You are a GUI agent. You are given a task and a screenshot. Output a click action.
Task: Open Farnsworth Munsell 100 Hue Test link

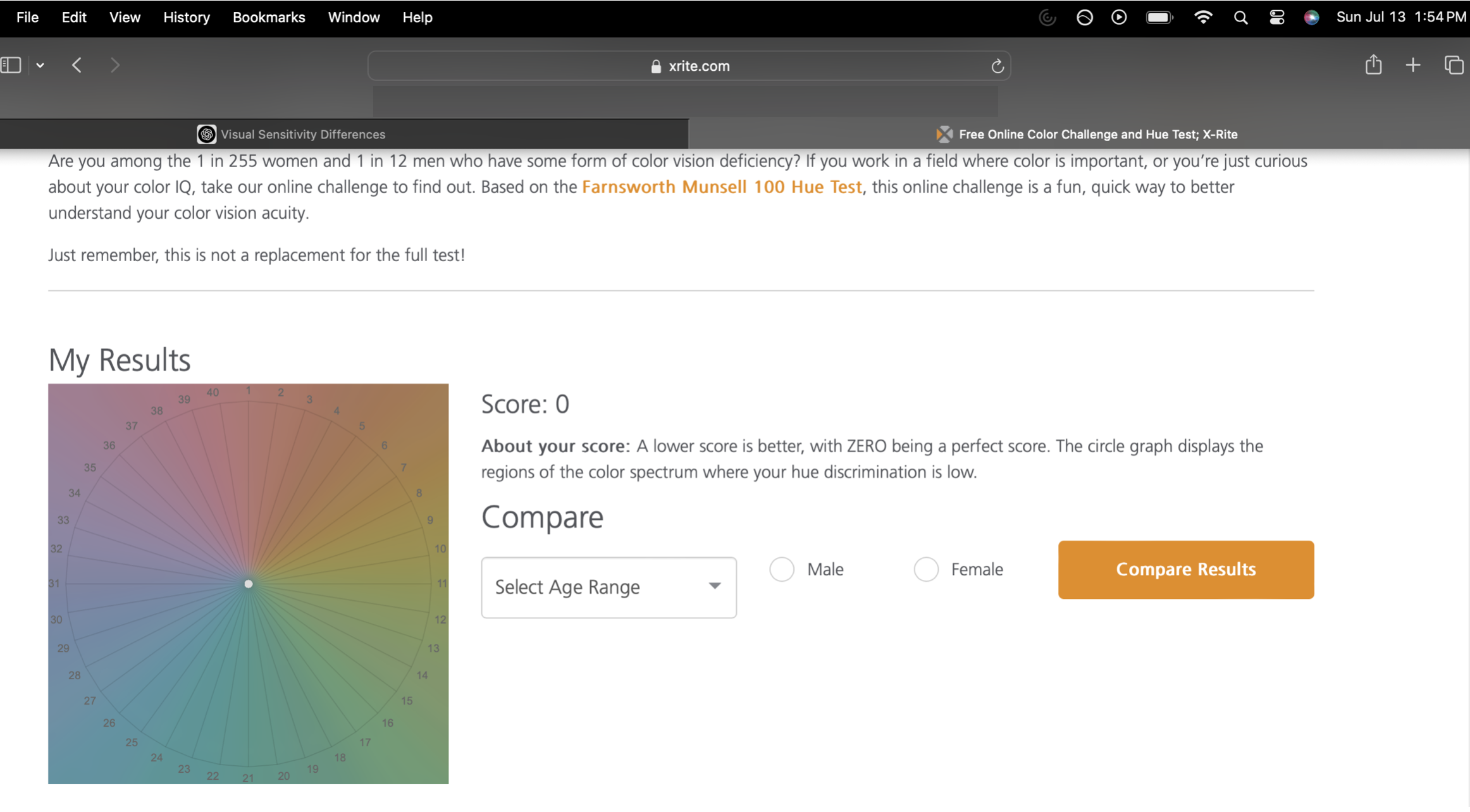pyautogui.click(x=721, y=187)
